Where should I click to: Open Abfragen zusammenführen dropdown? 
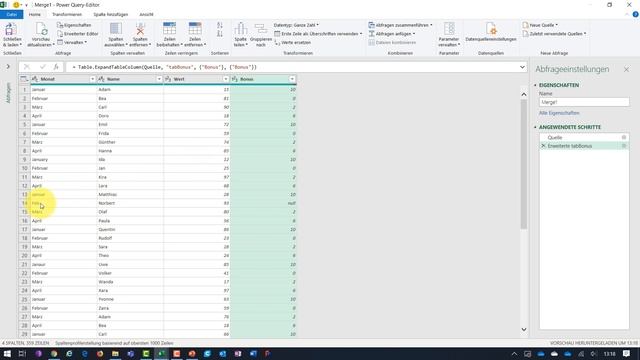tap(400, 25)
